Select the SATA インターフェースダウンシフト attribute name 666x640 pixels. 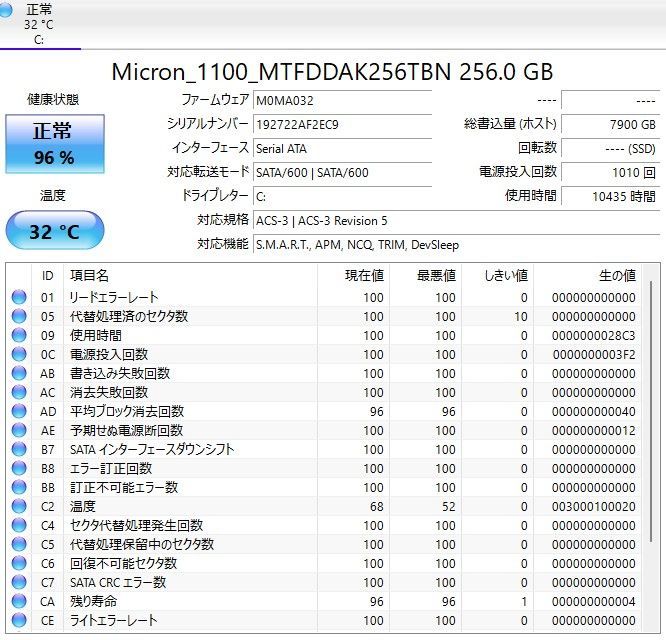pyautogui.click(x=152, y=449)
